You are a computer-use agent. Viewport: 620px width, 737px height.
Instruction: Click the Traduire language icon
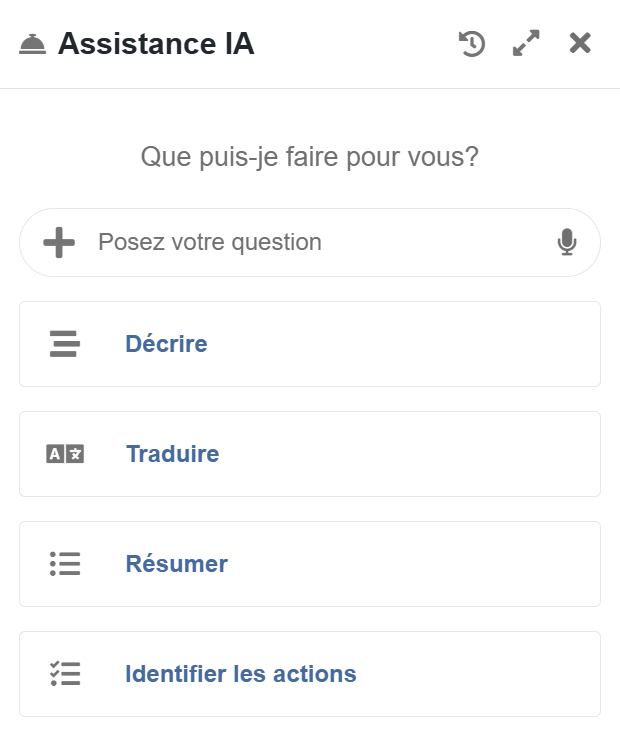tap(65, 454)
